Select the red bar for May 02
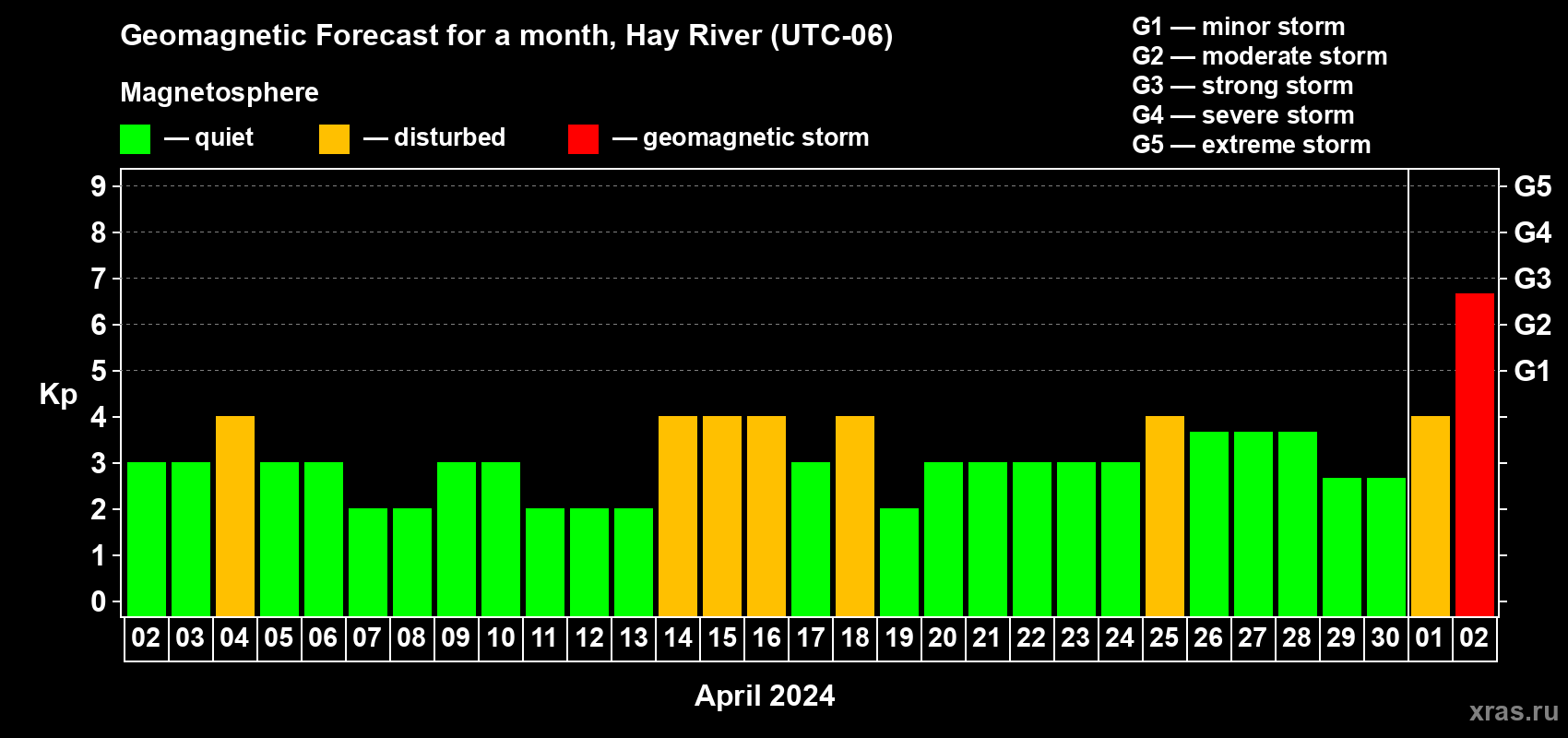The height and width of the screenshot is (738, 1568). tap(1474, 455)
